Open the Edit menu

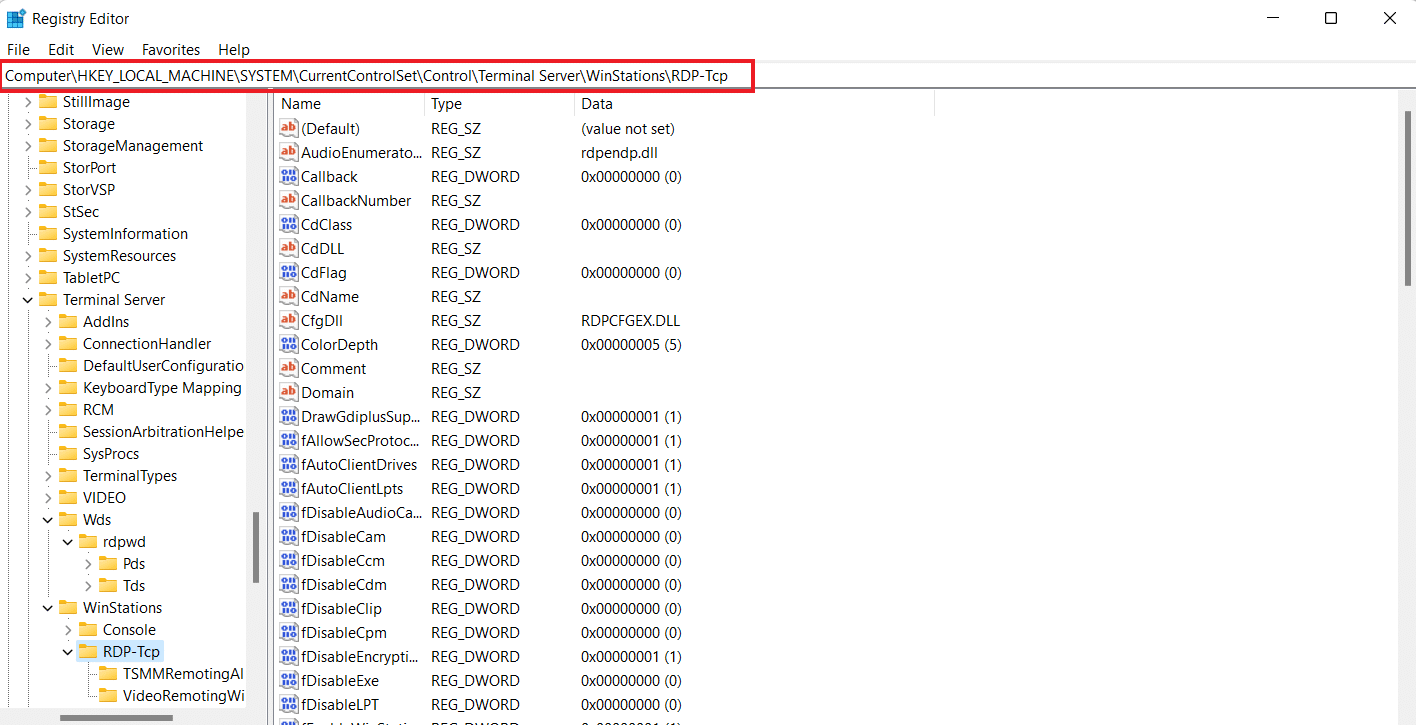61,50
